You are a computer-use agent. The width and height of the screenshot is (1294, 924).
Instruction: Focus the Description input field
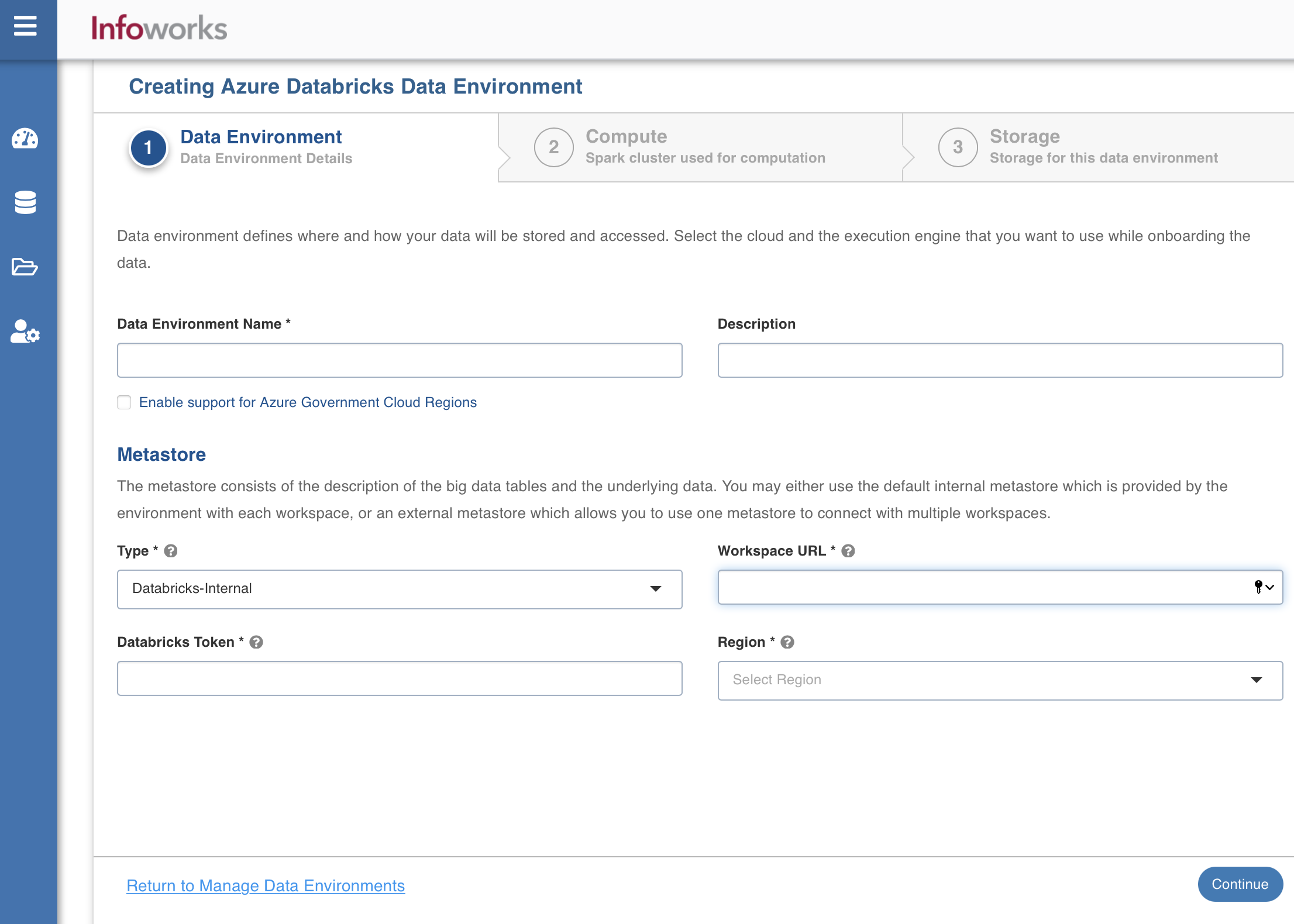tap(1000, 360)
